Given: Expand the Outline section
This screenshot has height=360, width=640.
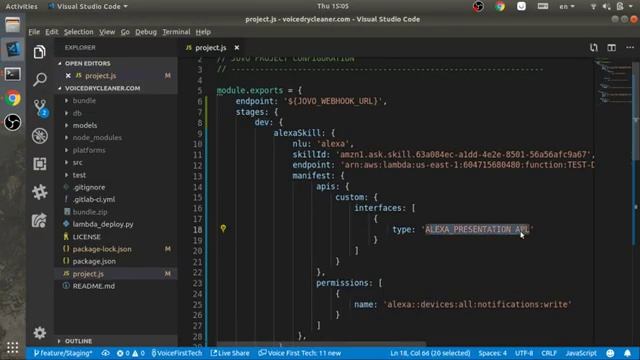Looking at the screenshot, I should pyautogui.click(x=78, y=341).
